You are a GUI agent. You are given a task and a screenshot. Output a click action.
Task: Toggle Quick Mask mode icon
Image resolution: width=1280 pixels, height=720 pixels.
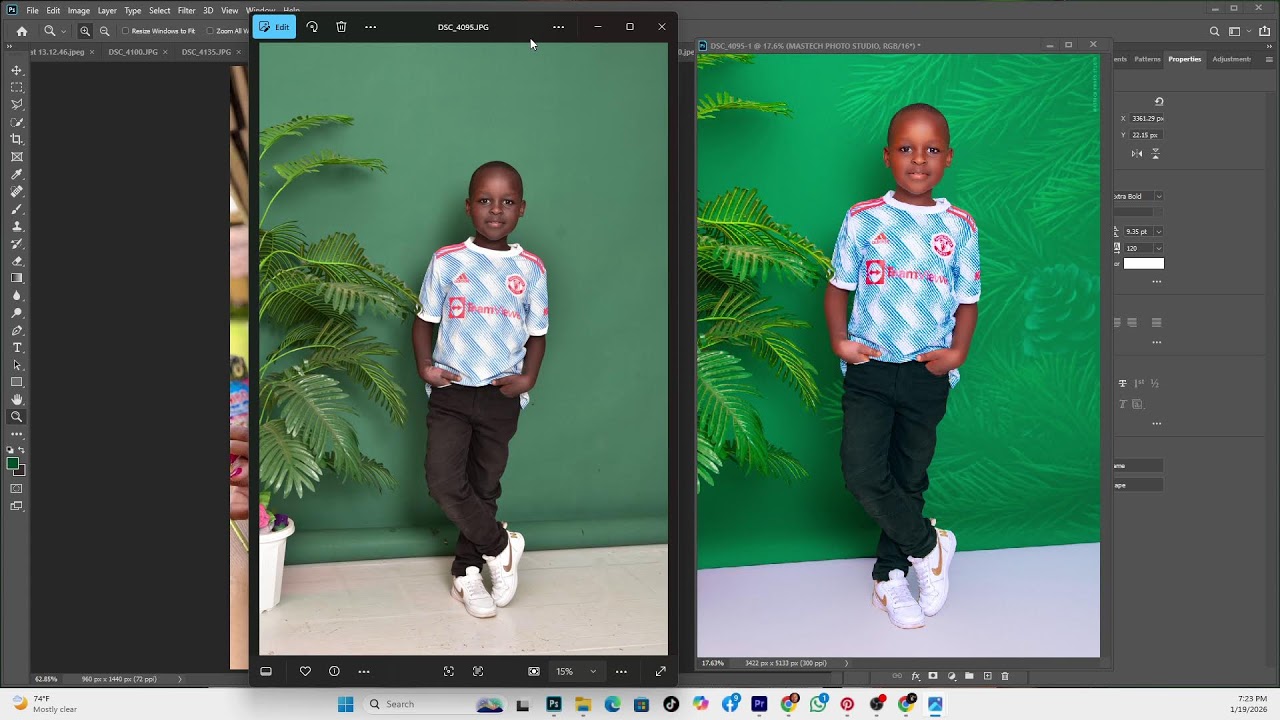(x=17, y=488)
